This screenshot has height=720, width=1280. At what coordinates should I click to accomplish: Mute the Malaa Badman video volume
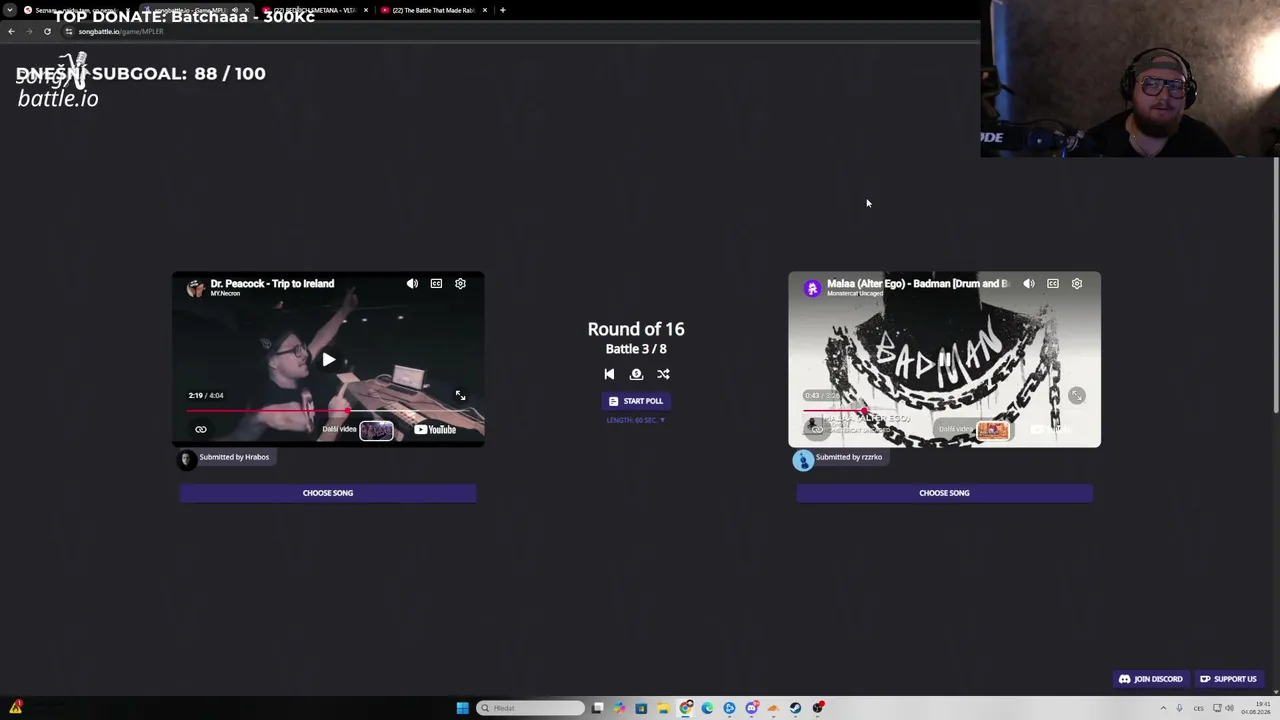click(x=1029, y=284)
